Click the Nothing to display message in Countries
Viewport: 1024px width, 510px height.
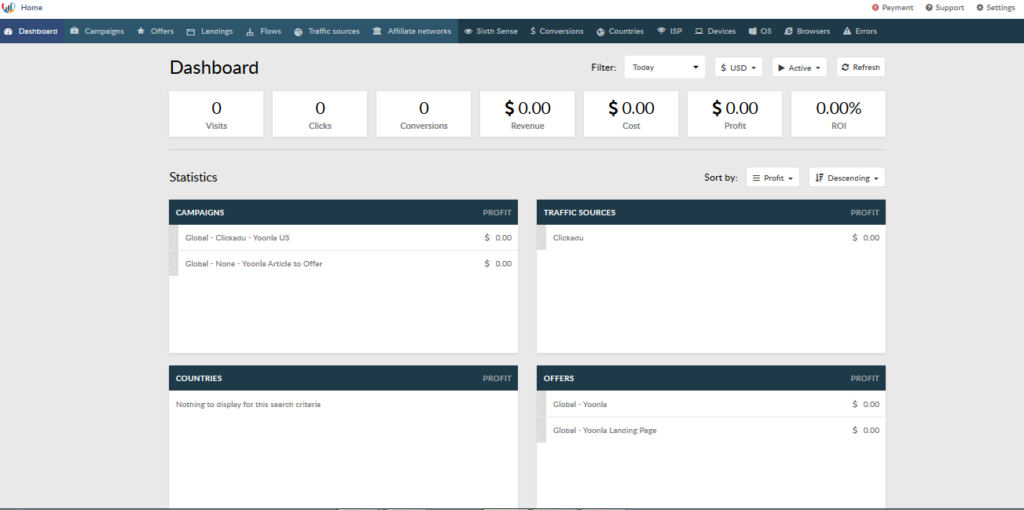(248, 404)
